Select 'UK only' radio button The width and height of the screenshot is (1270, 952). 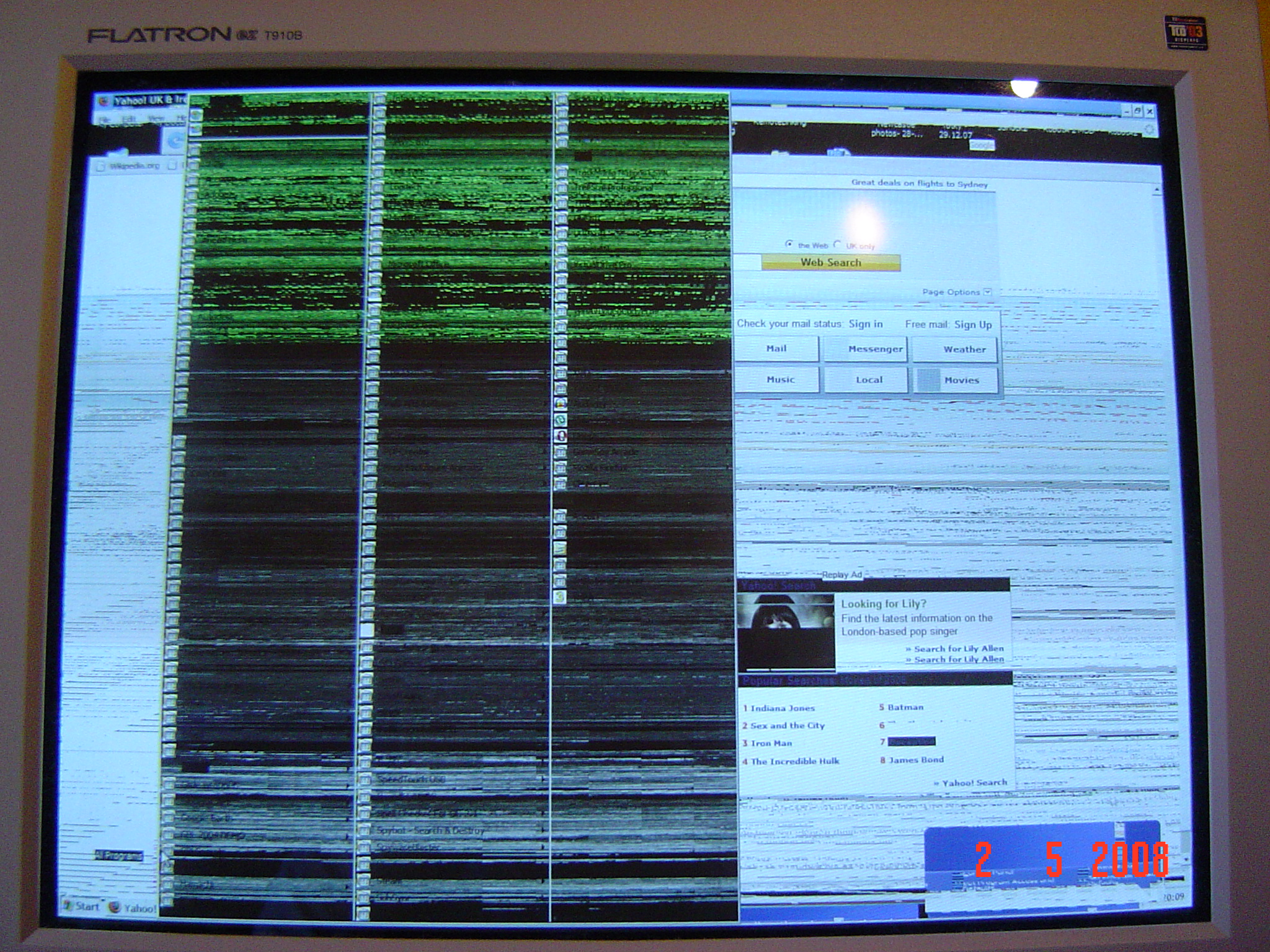[837, 244]
